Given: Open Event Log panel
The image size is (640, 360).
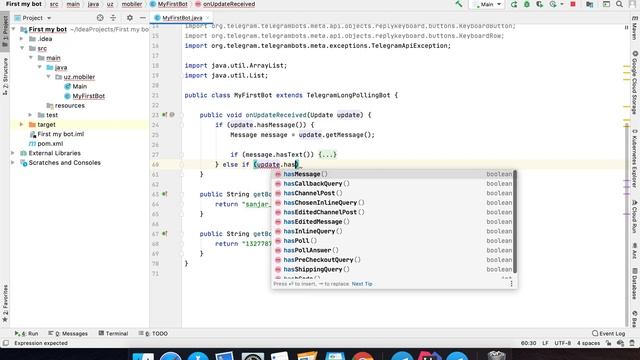Looking at the screenshot, I should [609, 333].
